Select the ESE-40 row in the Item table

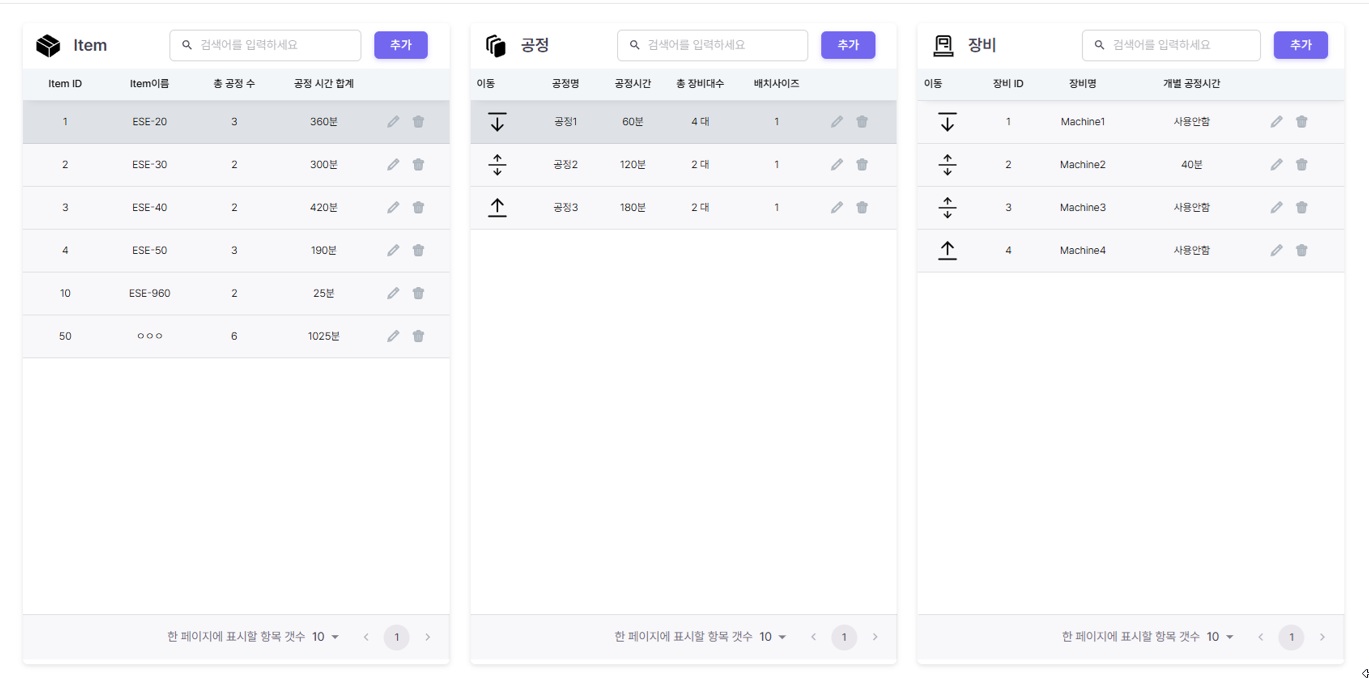[200, 207]
